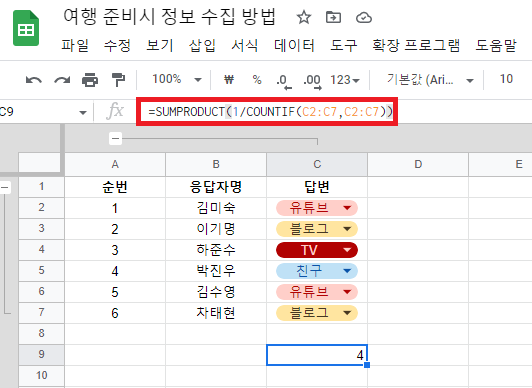Image resolution: width=532 pixels, height=388 pixels.
Task: Select the cell with 이기명
Action: pos(216,229)
